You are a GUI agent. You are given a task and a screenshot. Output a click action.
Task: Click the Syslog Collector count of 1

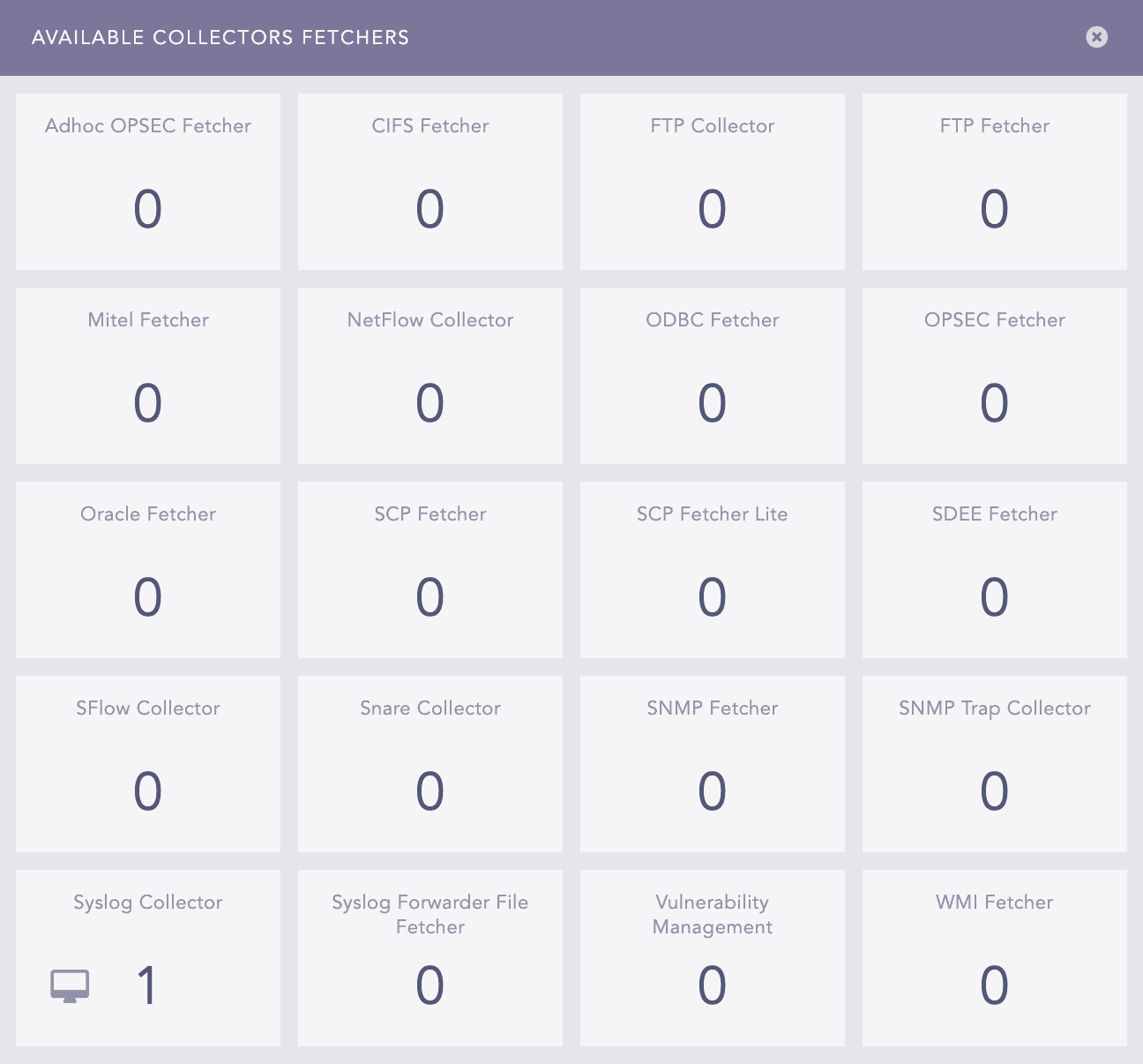click(x=147, y=985)
